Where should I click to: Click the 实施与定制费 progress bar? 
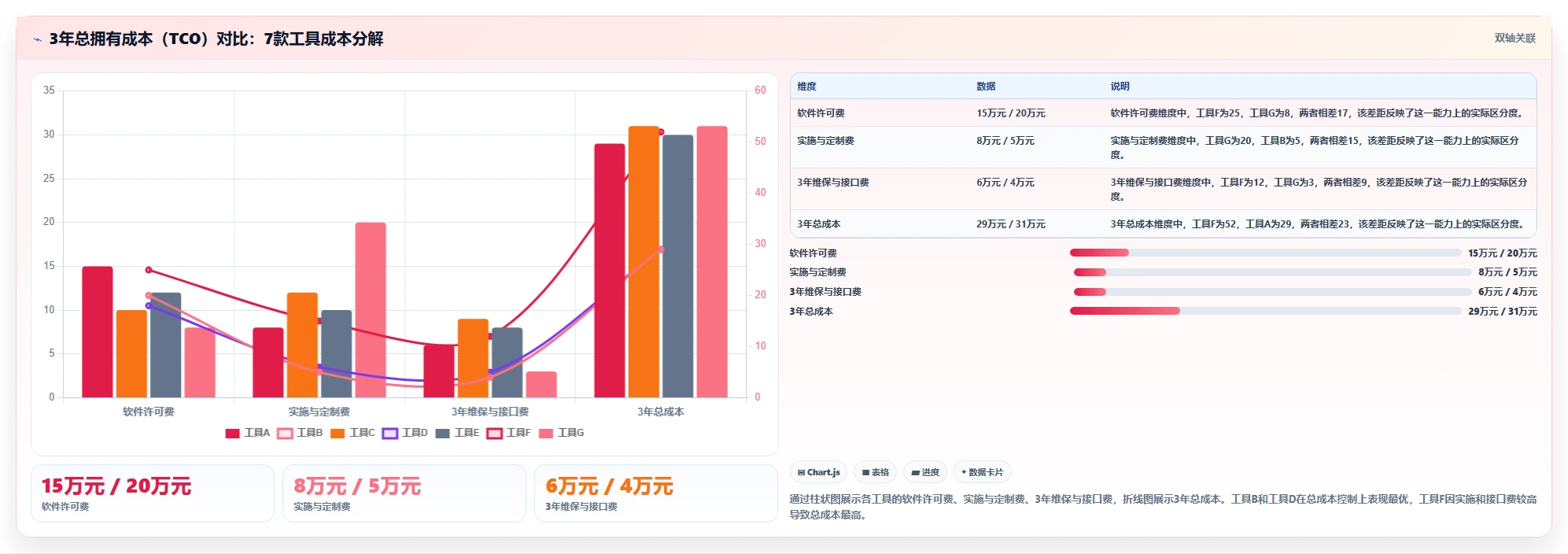point(1272,272)
